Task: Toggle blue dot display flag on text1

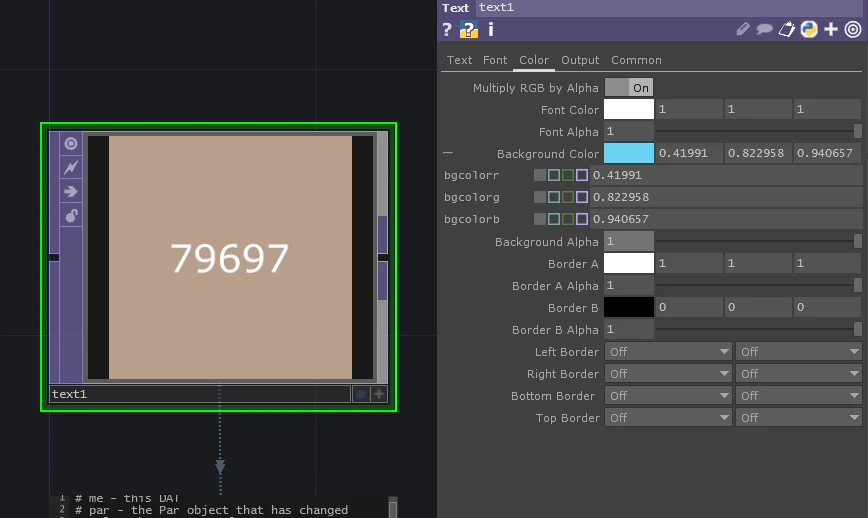Action: (361, 394)
